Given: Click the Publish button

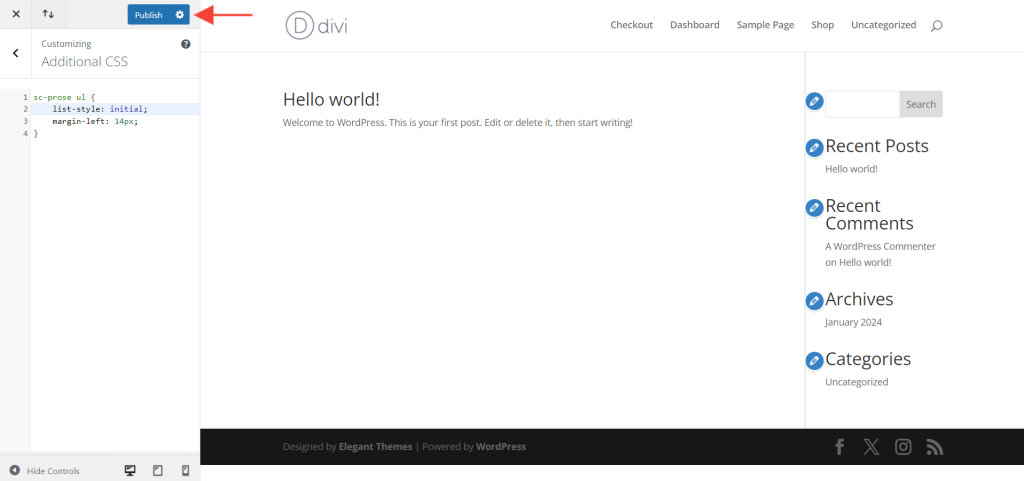Looking at the screenshot, I should point(148,15).
